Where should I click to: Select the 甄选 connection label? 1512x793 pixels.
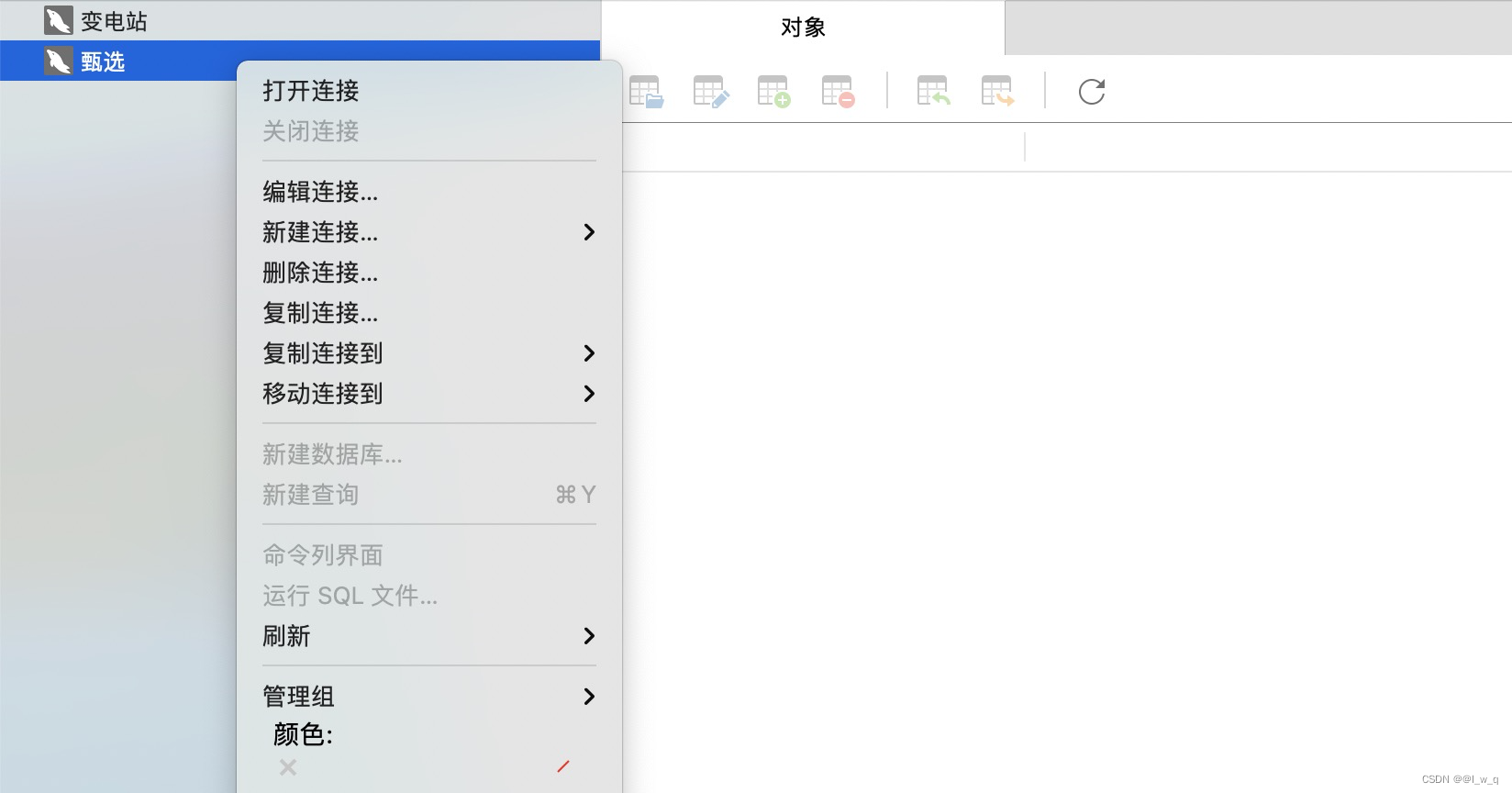(x=103, y=61)
